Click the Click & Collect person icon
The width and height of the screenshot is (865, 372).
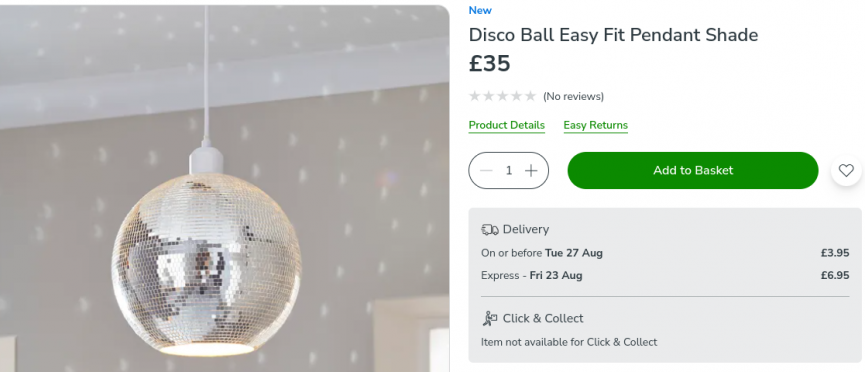pos(489,318)
